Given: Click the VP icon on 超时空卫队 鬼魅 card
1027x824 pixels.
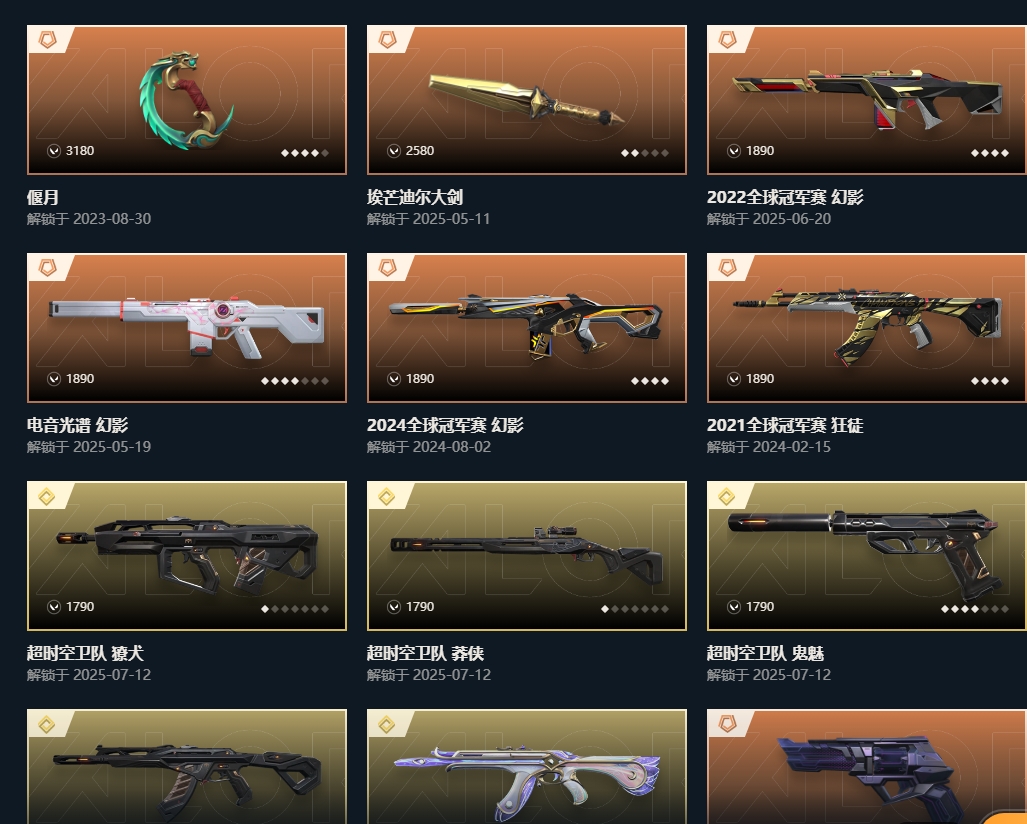Looking at the screenshot, I should click(x=734, y=607).
